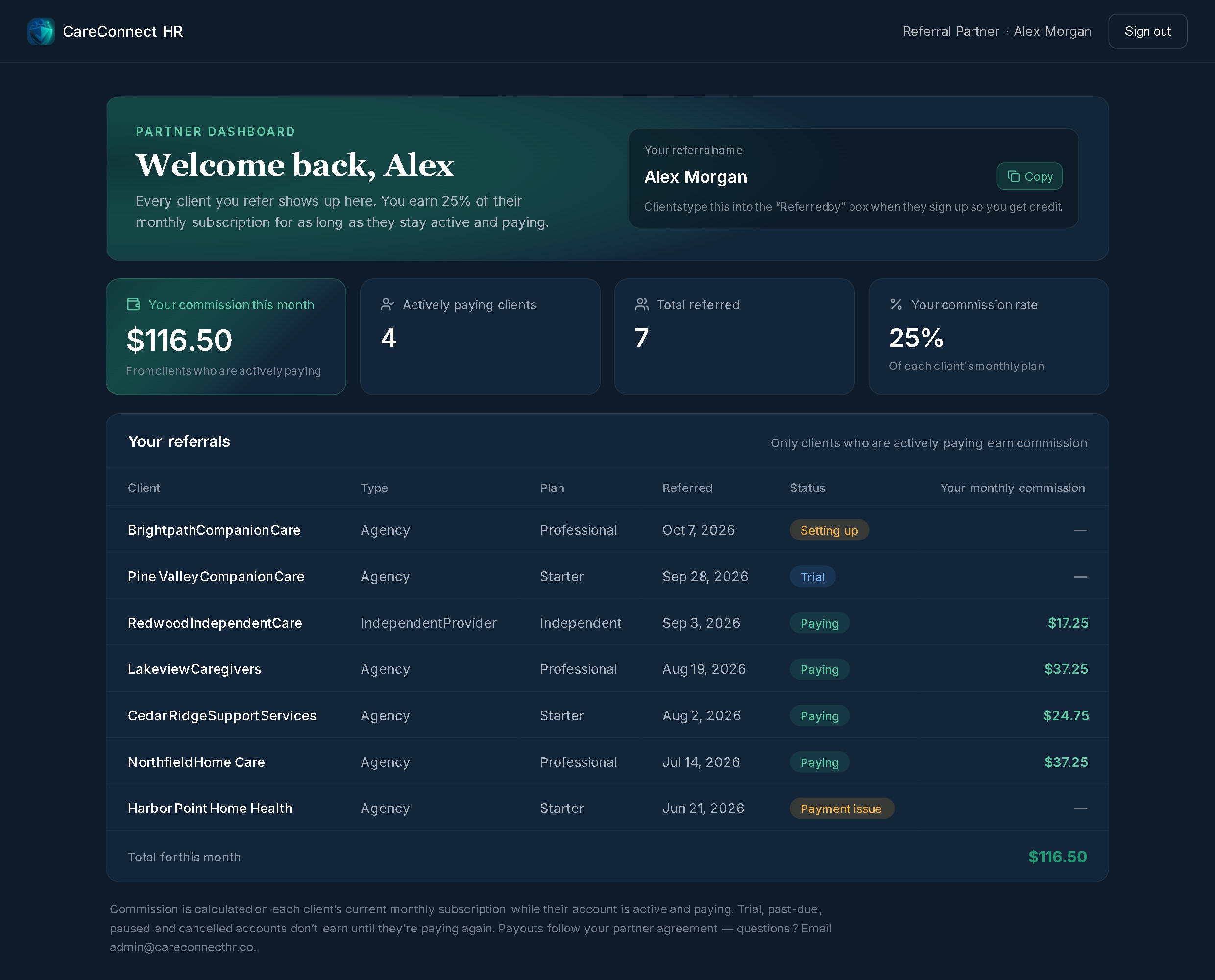Click $37.25 in the Northfield Home Care row

click(x=1066, y=761)
